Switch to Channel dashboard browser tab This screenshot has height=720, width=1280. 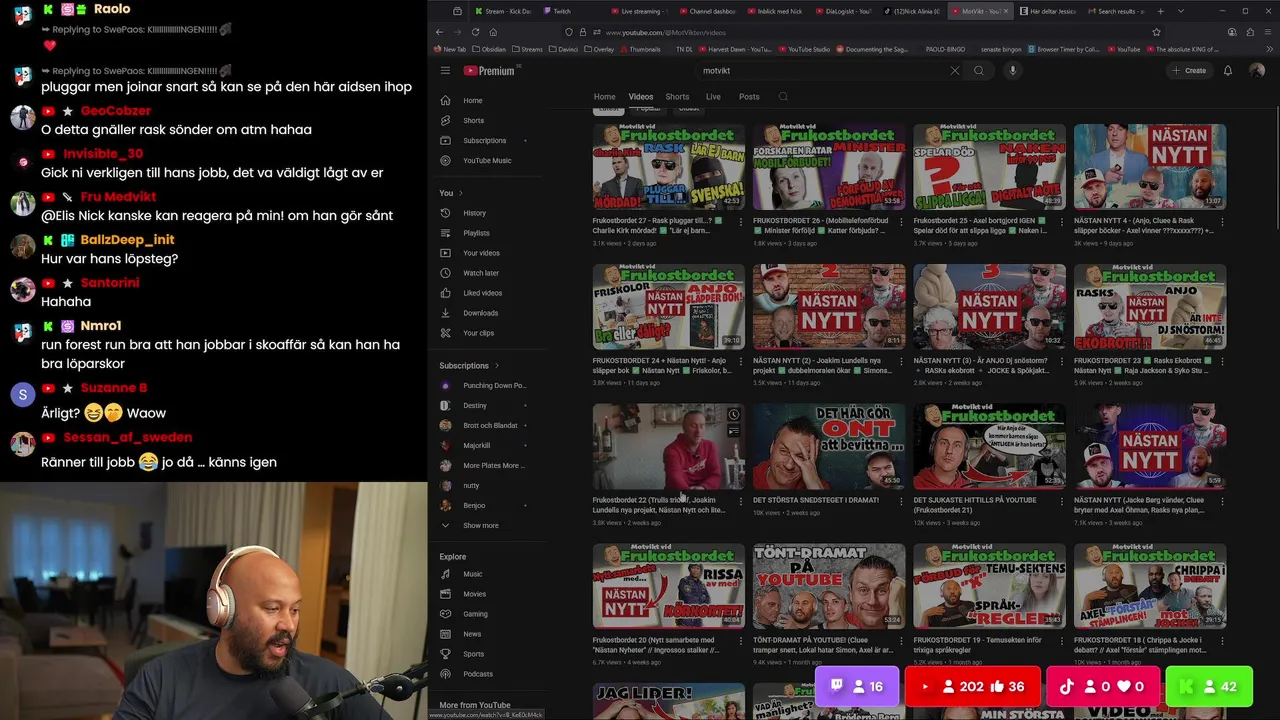click(710, 11)
